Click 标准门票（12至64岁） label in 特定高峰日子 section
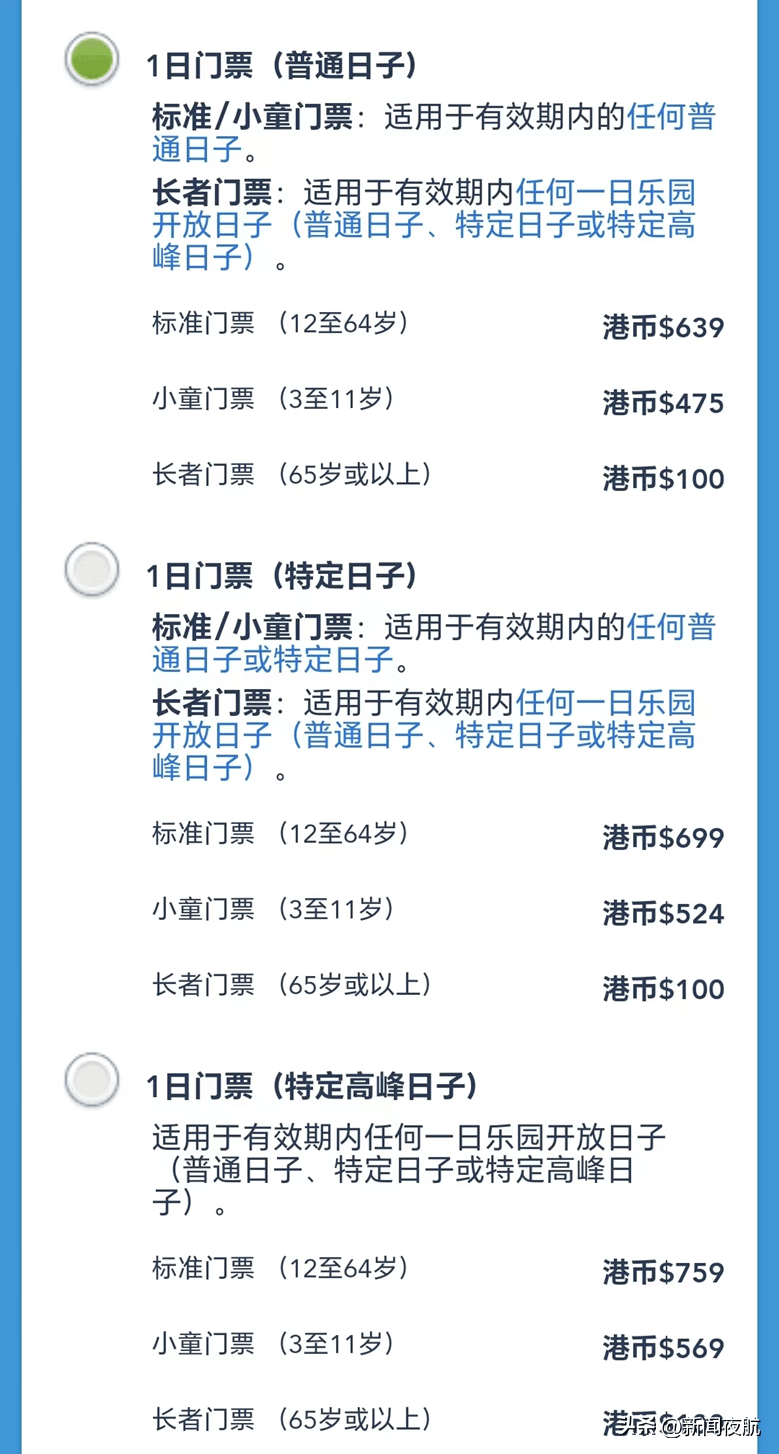The image size is (779, 1454). [280, 1269]
